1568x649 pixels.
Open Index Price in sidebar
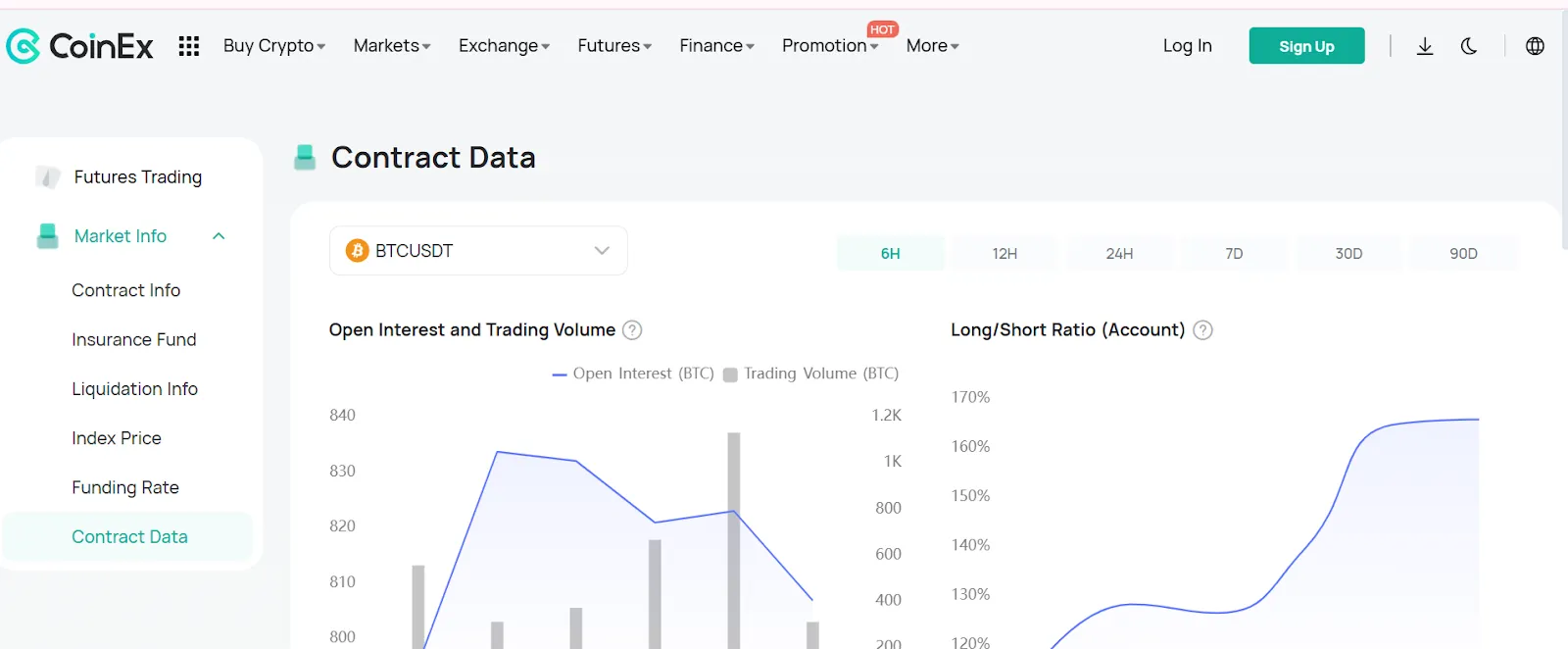coord(117,438)
